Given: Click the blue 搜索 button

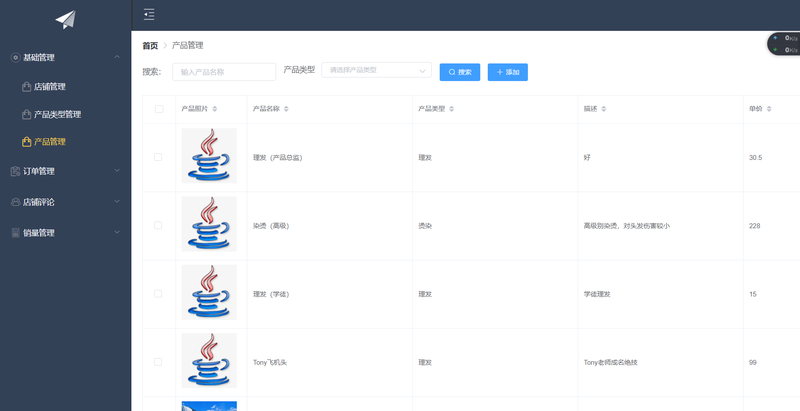Looking at the screenshot, I should 460,72.
